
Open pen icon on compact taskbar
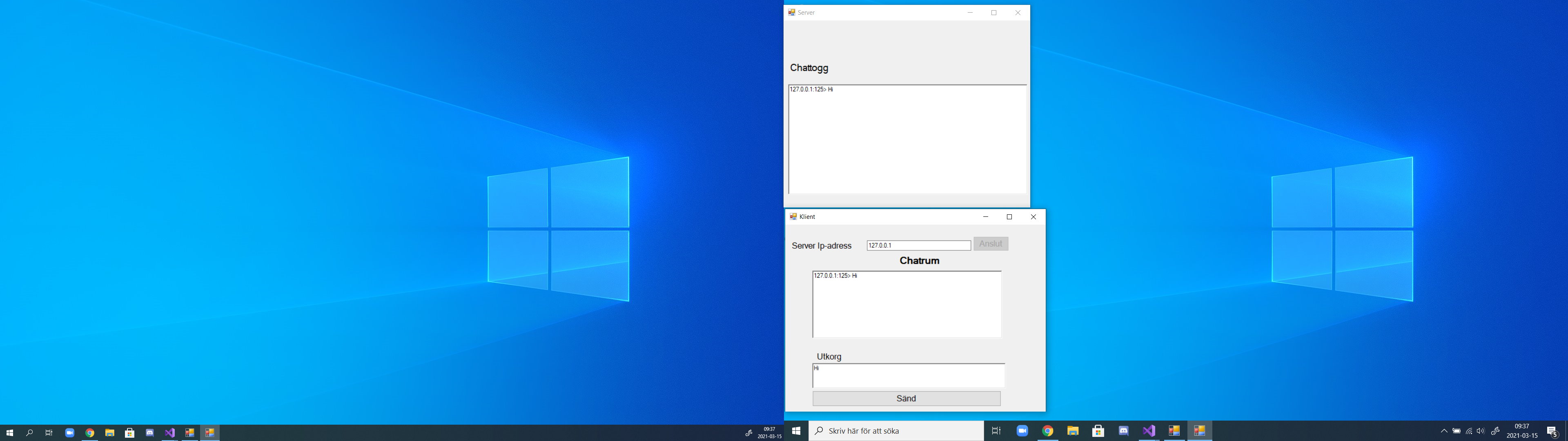[x=749, y=433]
